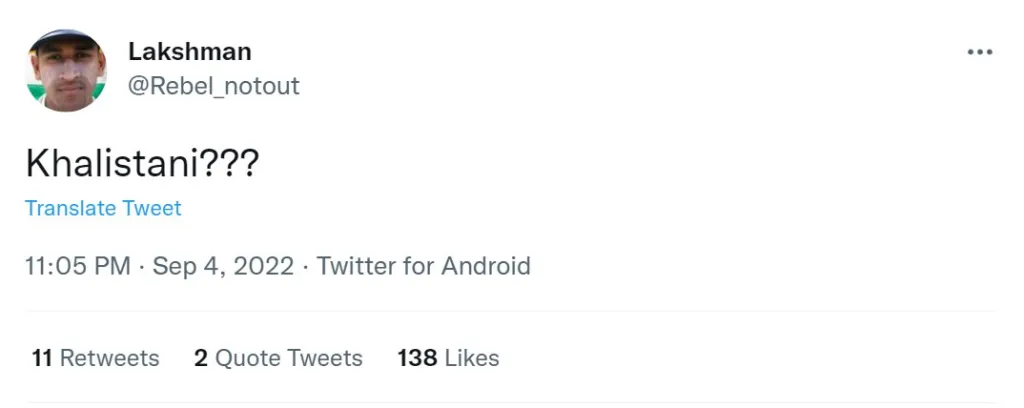Click the number 138 in the likes count
This screenshot has width=1024, height=408.
pos(418,358)
